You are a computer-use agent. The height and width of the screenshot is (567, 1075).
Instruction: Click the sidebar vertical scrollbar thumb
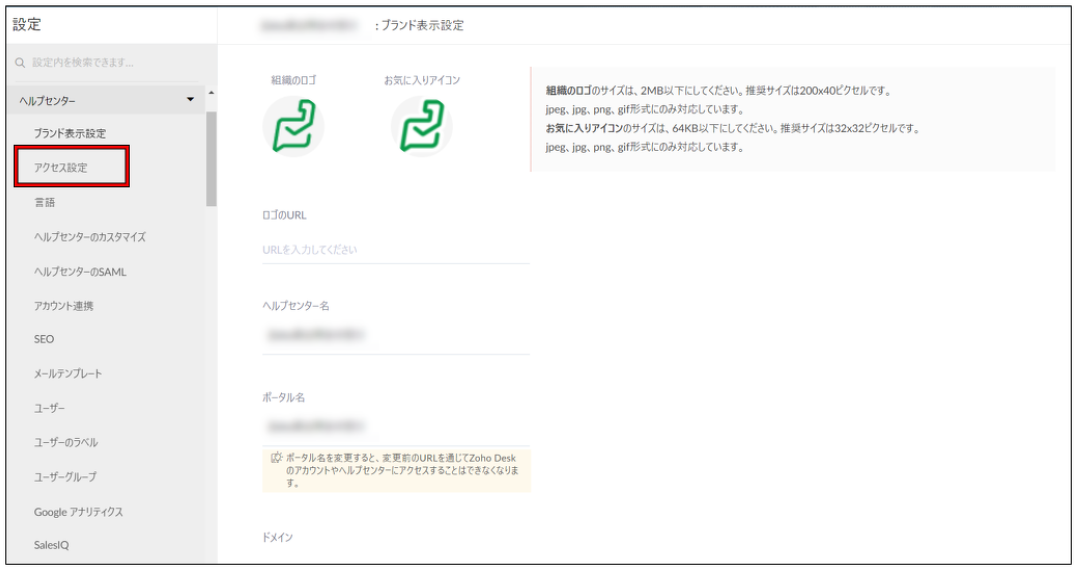tap(210, 159)
